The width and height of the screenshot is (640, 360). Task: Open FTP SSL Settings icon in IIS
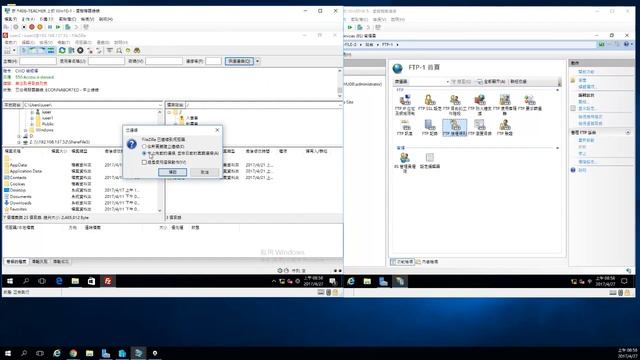429,103
